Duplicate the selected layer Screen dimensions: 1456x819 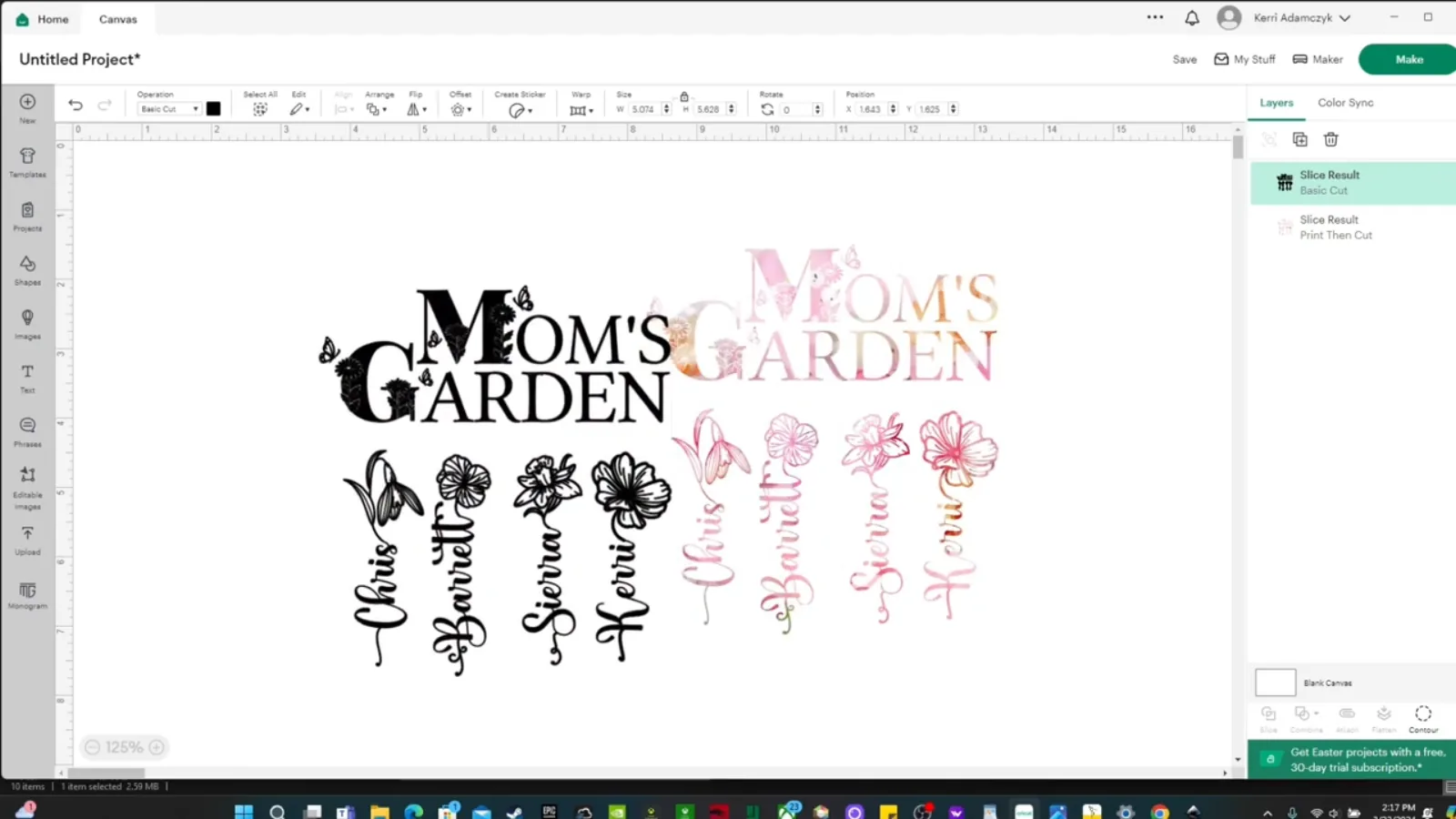coord(1299,139)
